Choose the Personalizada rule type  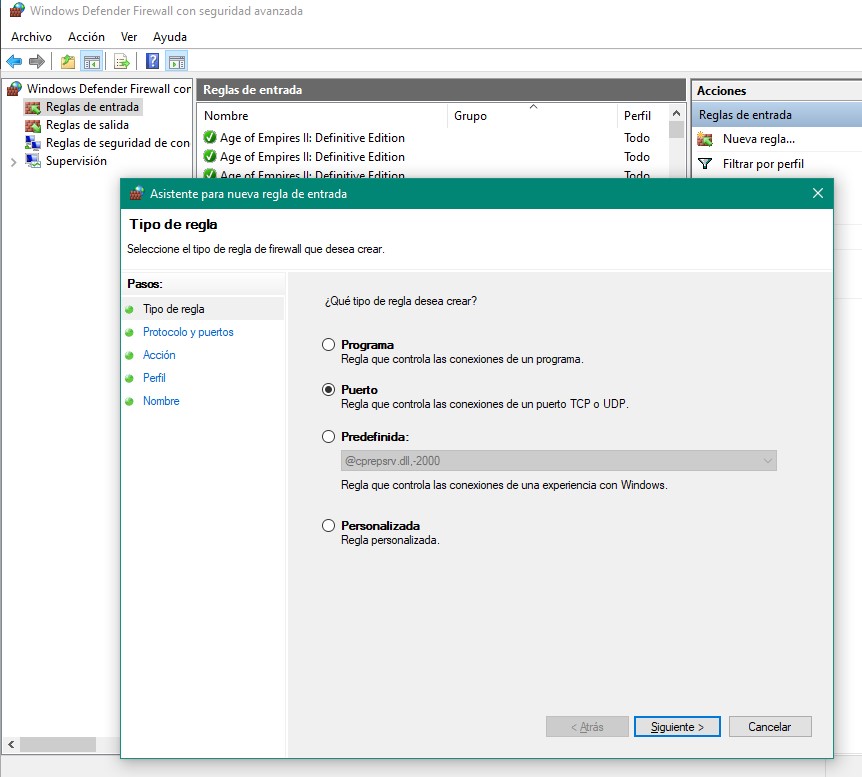pos(329,526)
